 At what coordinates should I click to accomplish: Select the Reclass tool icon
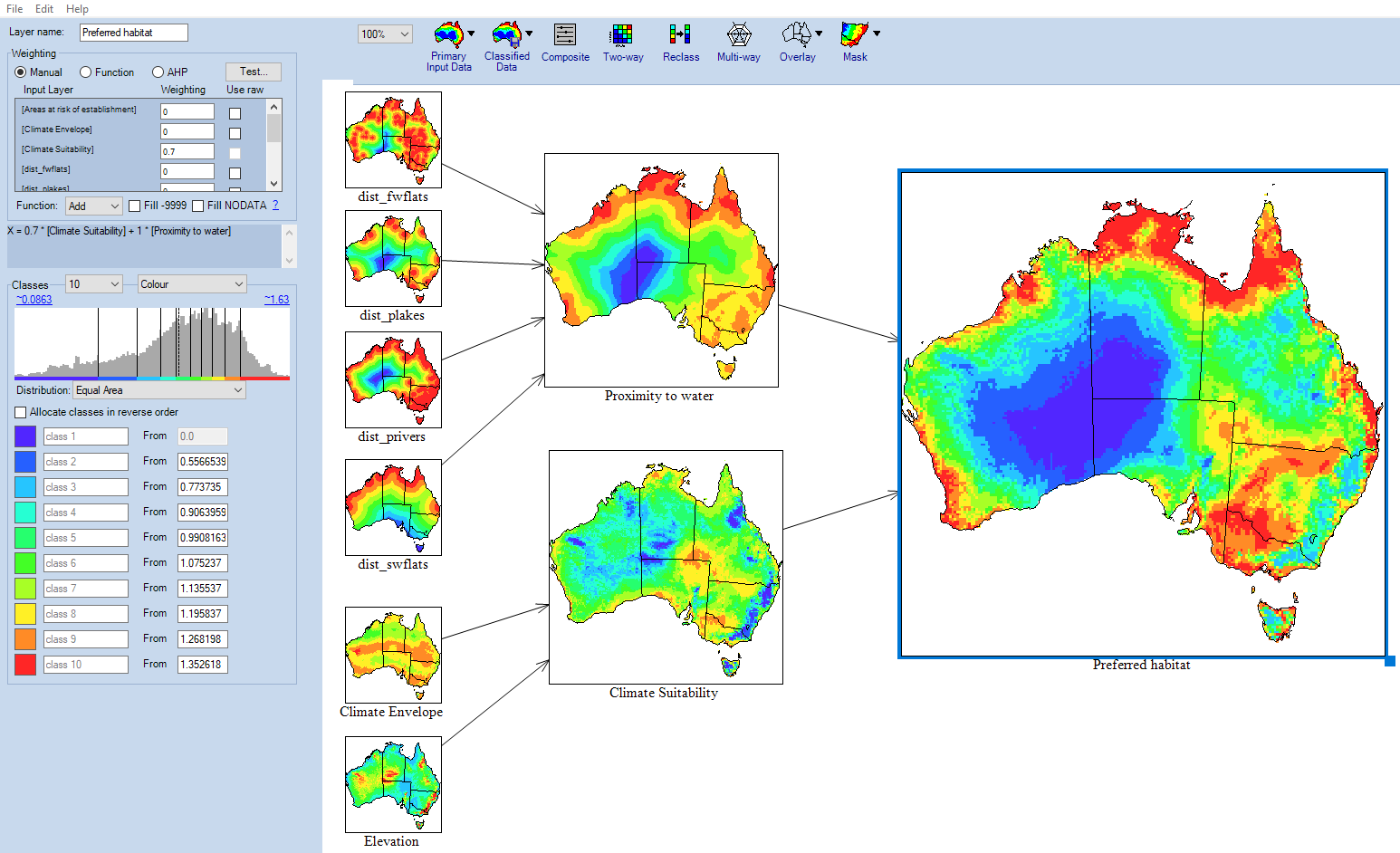[x=680, y=35]
